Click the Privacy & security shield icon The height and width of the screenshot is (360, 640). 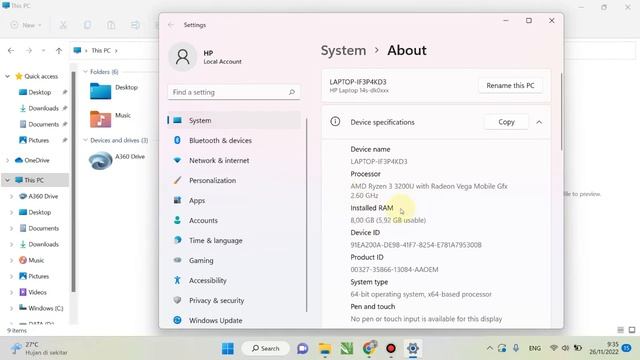point(177,300)
